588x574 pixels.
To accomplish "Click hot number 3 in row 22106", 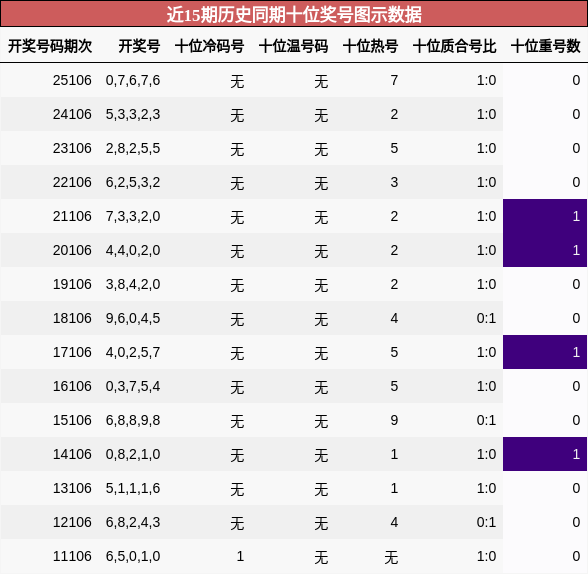I will point(394,182).
